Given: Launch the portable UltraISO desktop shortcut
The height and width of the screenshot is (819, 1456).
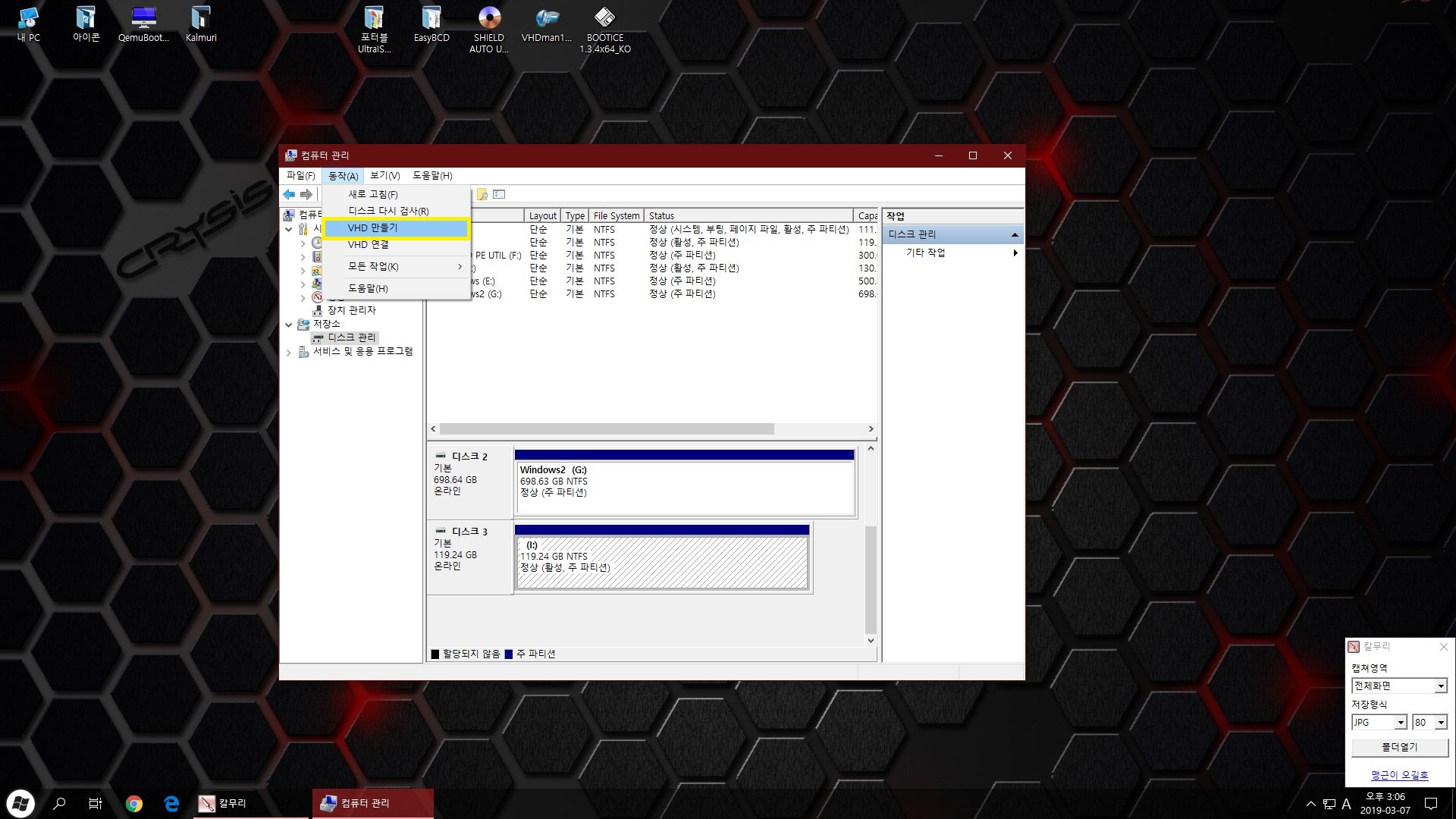Looking at the screenshot, I should (x=374, y=30).
